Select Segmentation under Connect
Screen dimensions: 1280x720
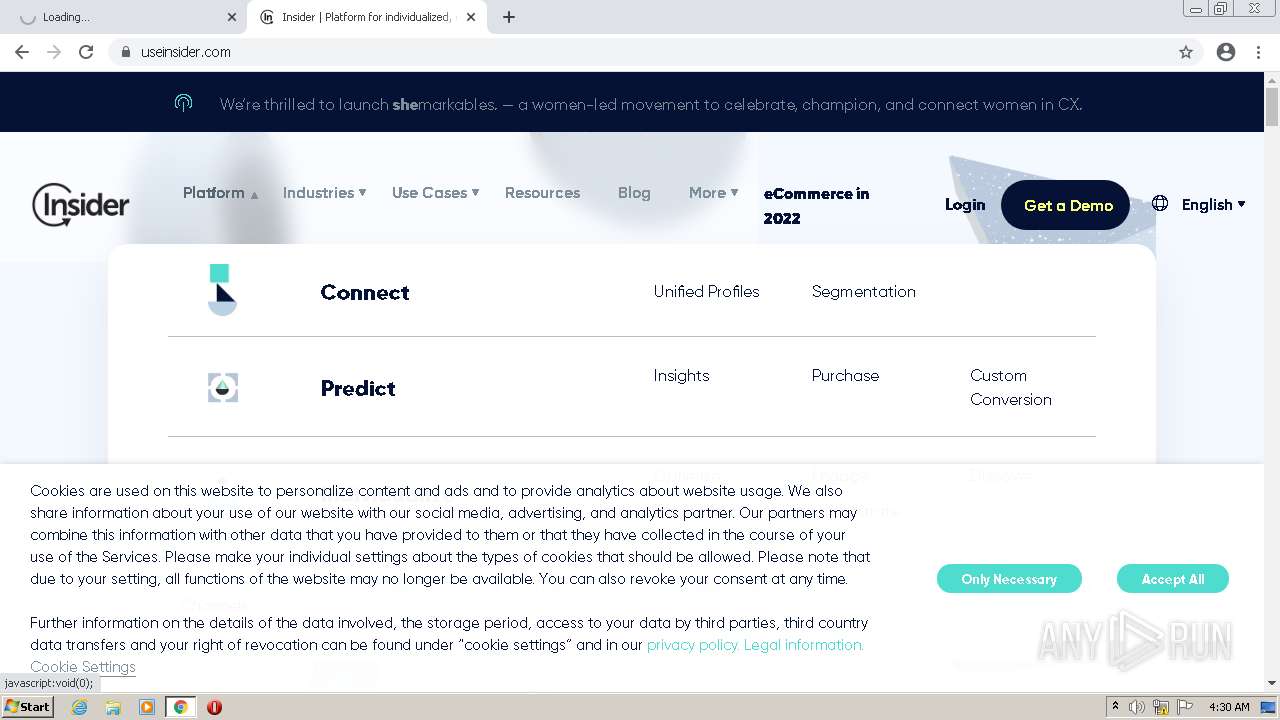click(863, 291)
